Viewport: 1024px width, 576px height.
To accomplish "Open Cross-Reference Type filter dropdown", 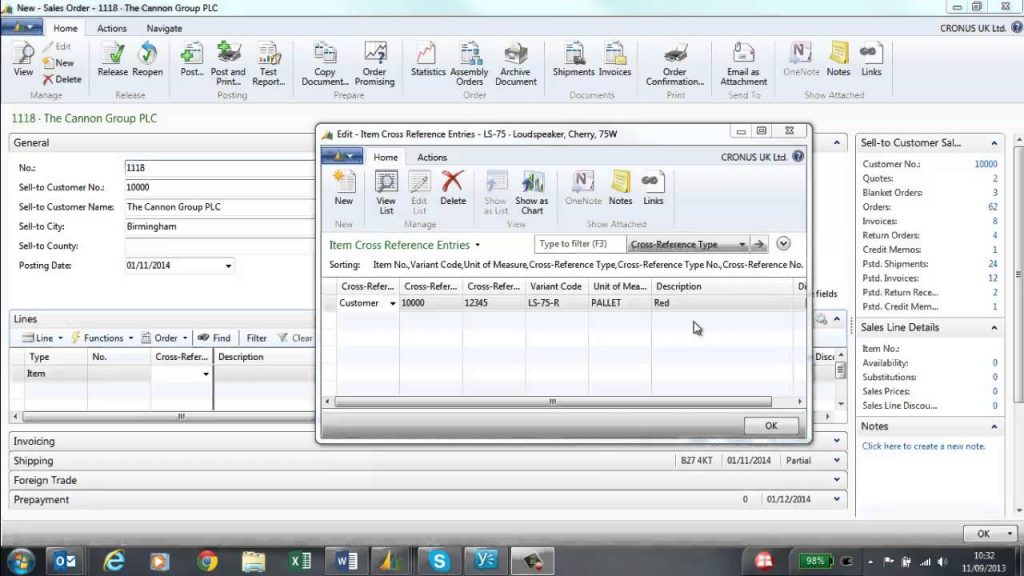I will 742,244.
